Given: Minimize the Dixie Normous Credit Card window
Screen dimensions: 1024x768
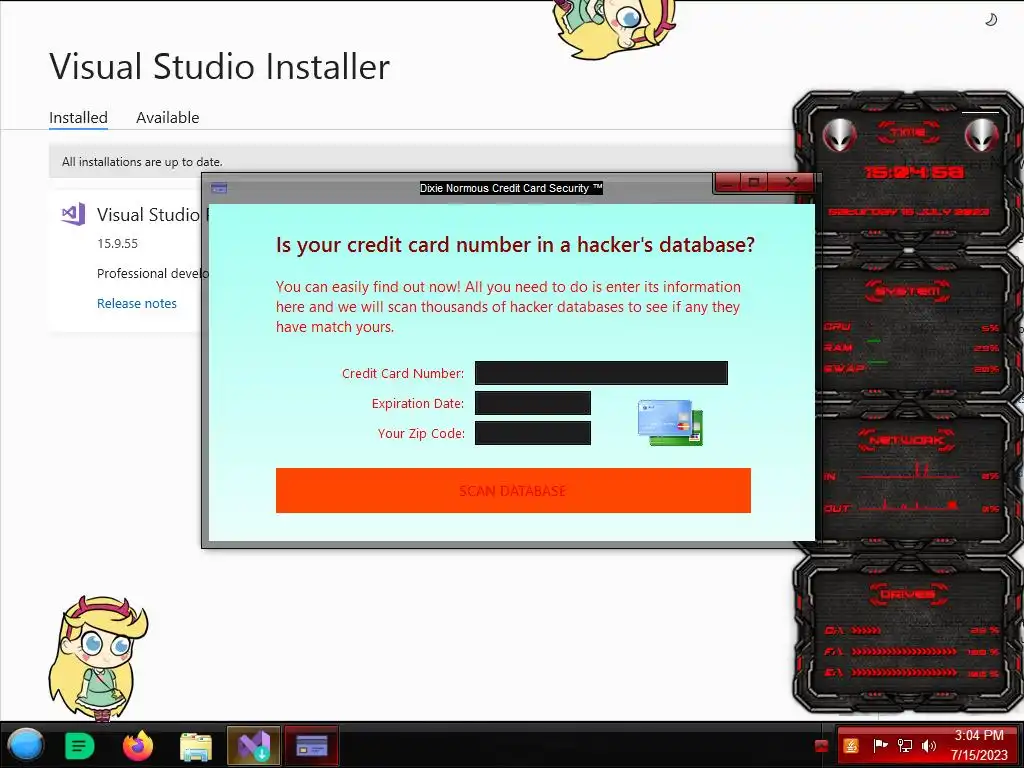Looking at the screenshot, I should 728,182.
